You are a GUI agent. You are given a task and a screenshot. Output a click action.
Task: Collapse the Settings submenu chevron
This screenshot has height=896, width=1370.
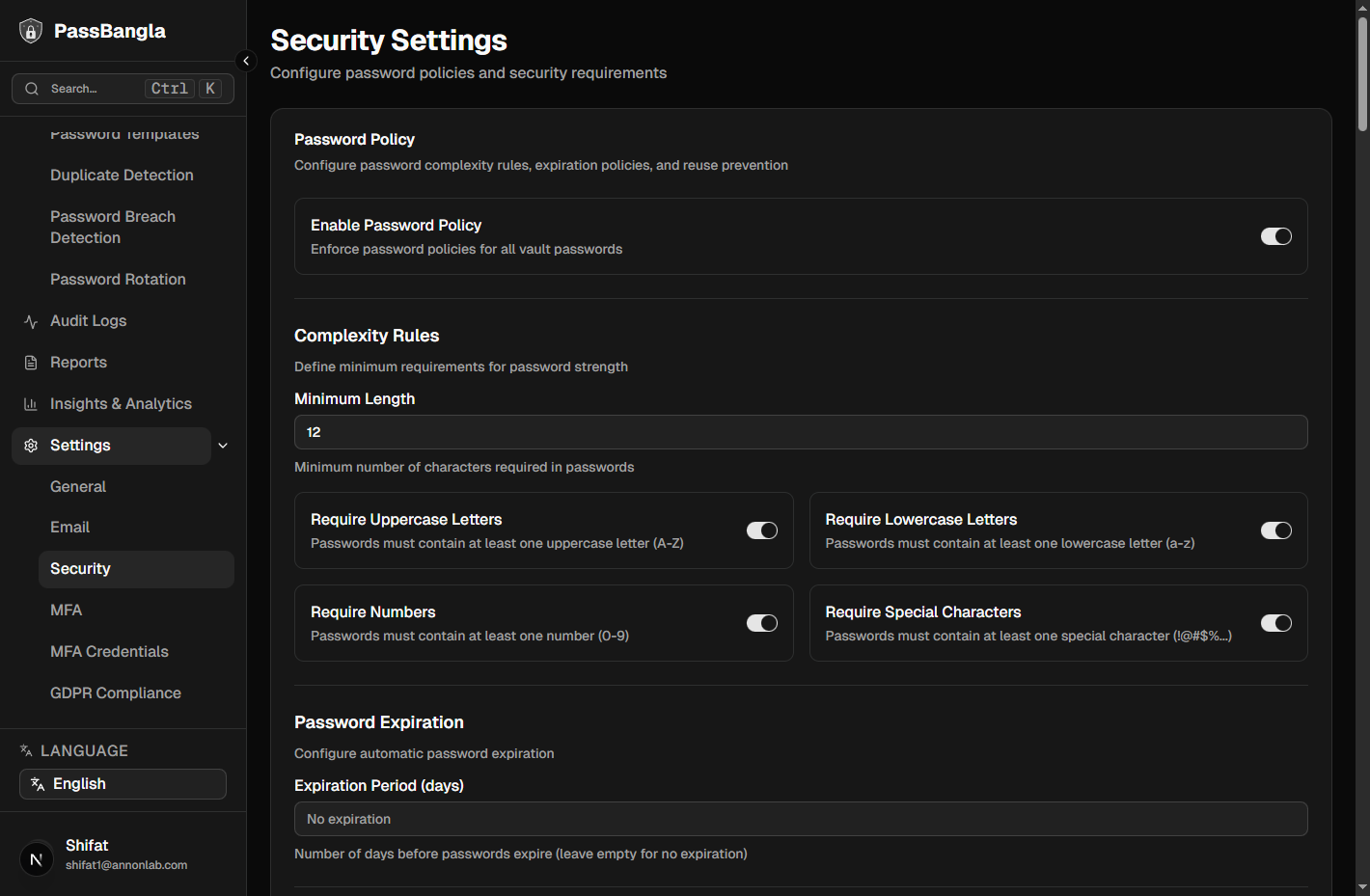223,445
